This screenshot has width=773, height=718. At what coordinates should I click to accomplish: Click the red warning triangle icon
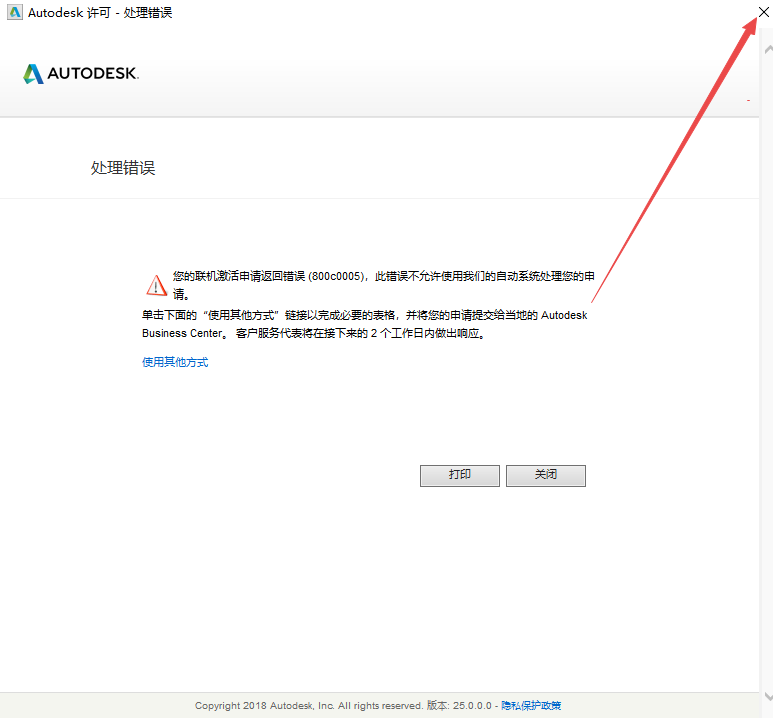[x=156, y=285]
